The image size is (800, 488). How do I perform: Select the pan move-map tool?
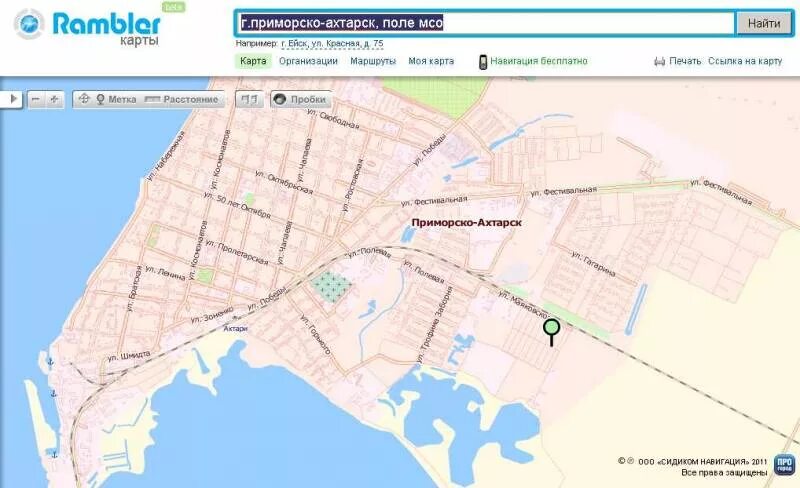tap(84, 100)
